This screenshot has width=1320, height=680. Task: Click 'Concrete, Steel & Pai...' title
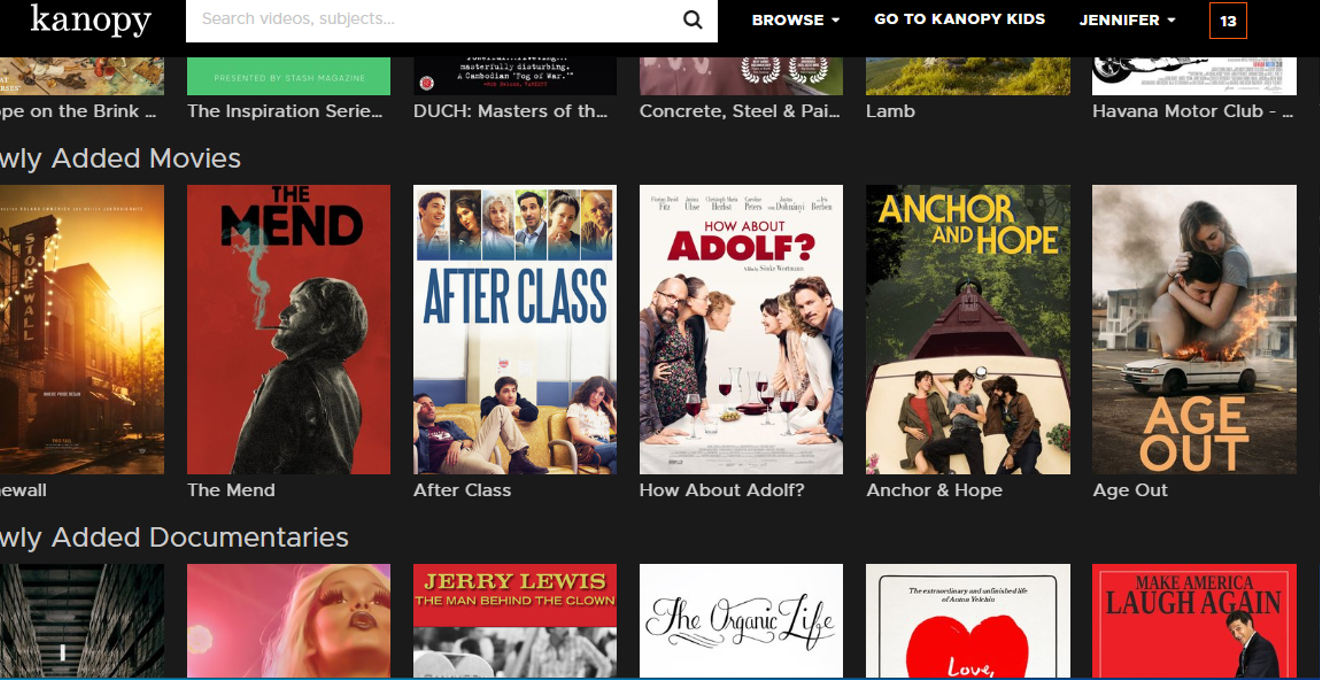740,111
